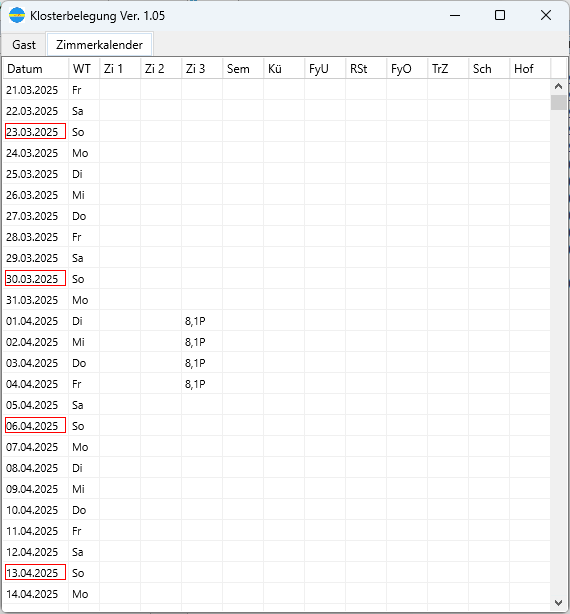This screenshot has height=614, width=570.
Task: Click the Sem column header
Action: click(x=243, y=69)
